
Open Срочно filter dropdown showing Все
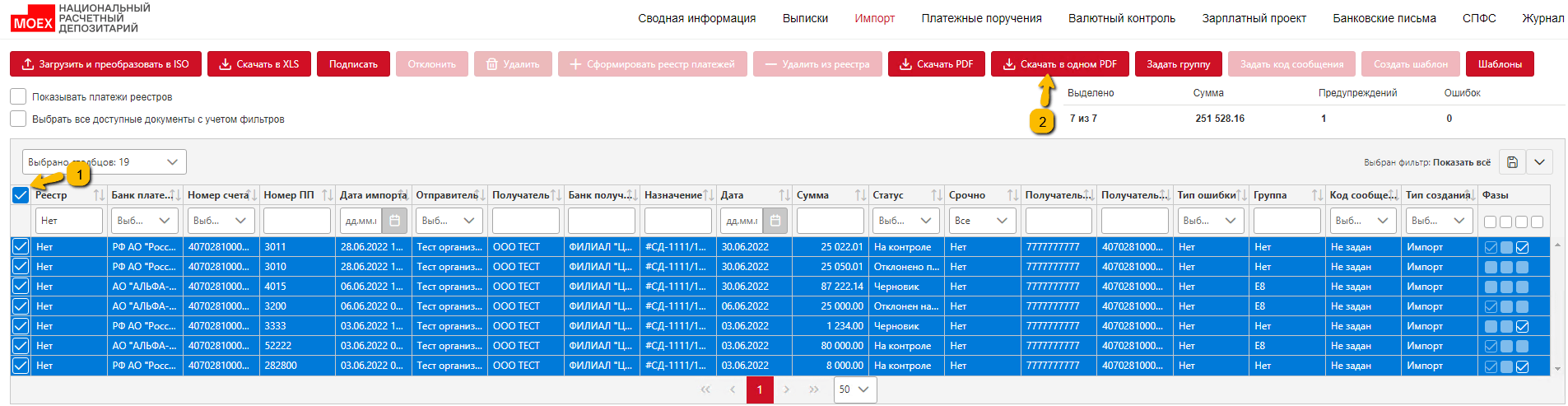tap(983, 221)
